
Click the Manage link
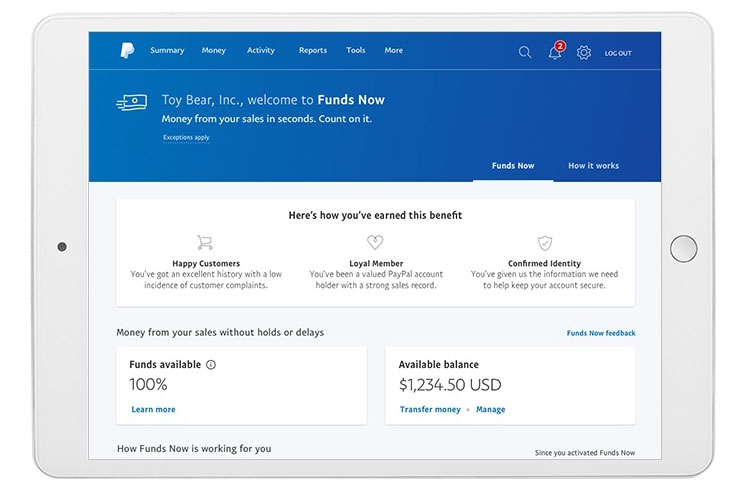491,409
